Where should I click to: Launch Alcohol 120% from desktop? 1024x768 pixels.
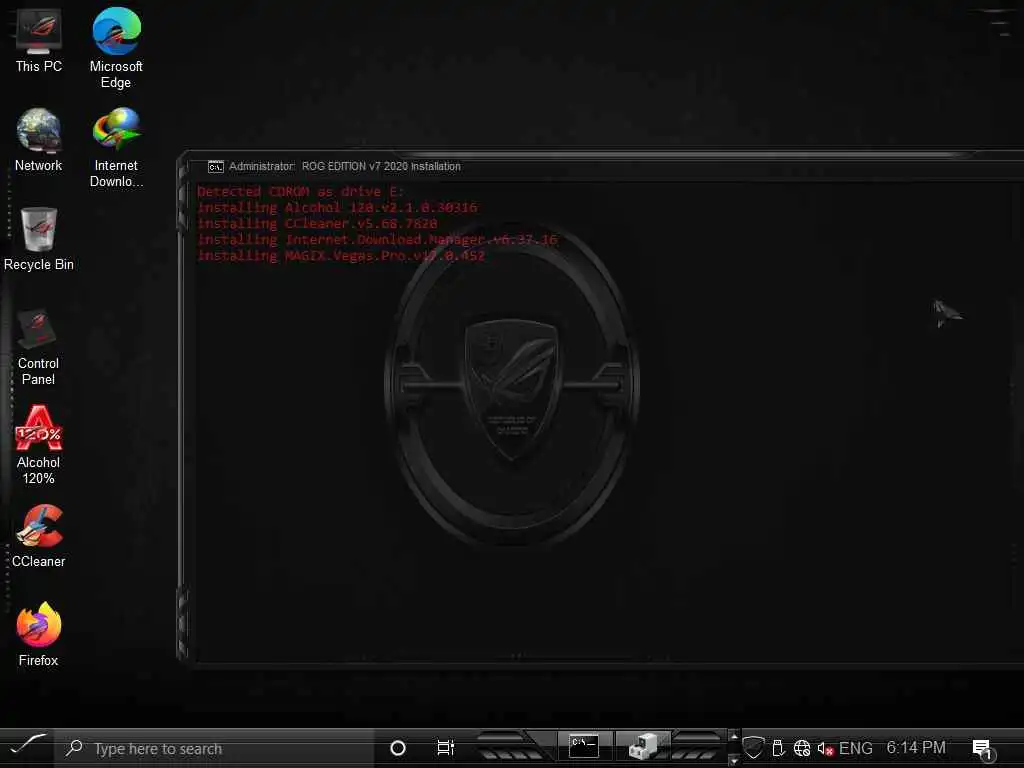[x=39, y=445]
